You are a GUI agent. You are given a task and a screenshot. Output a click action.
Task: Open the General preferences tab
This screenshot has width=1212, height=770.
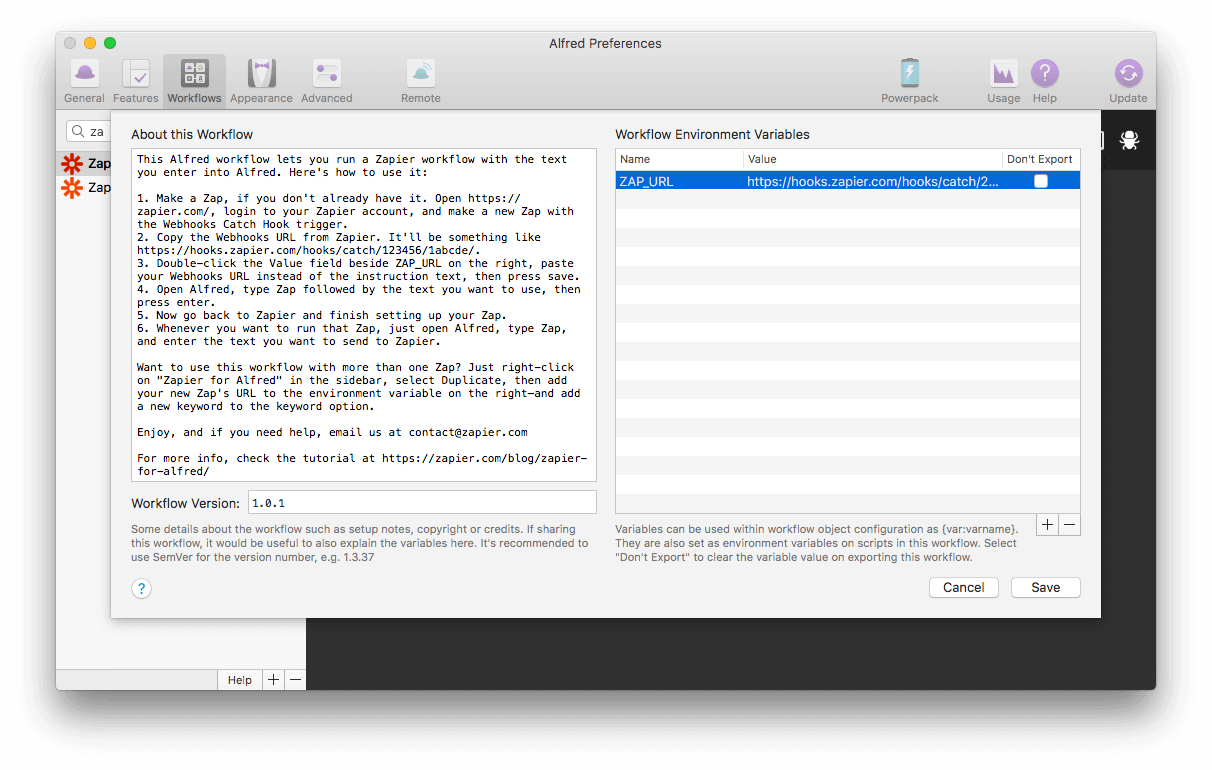(x=84, y=80)
